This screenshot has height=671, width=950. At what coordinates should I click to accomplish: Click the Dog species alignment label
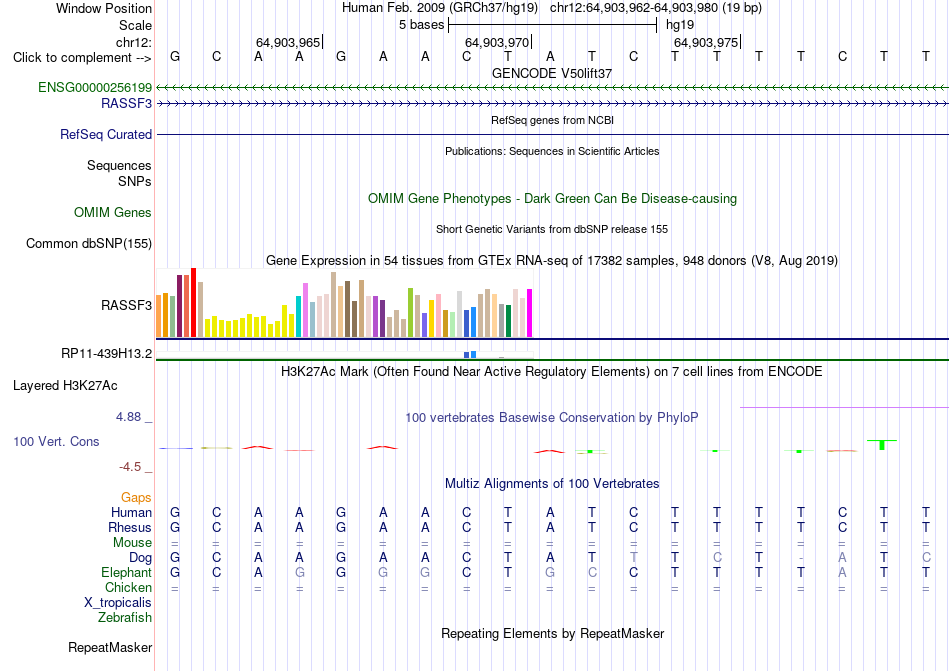(140, 558)
